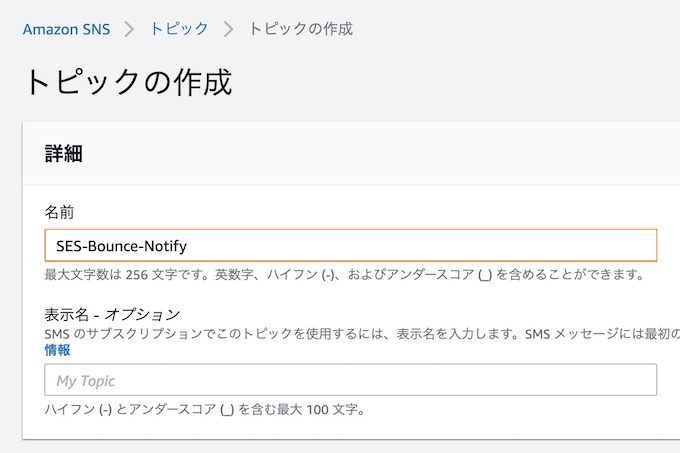This screenshot has height=453, width=680.
Task: Click the large トピックの作成 page heading
Action: pos(129,82)
